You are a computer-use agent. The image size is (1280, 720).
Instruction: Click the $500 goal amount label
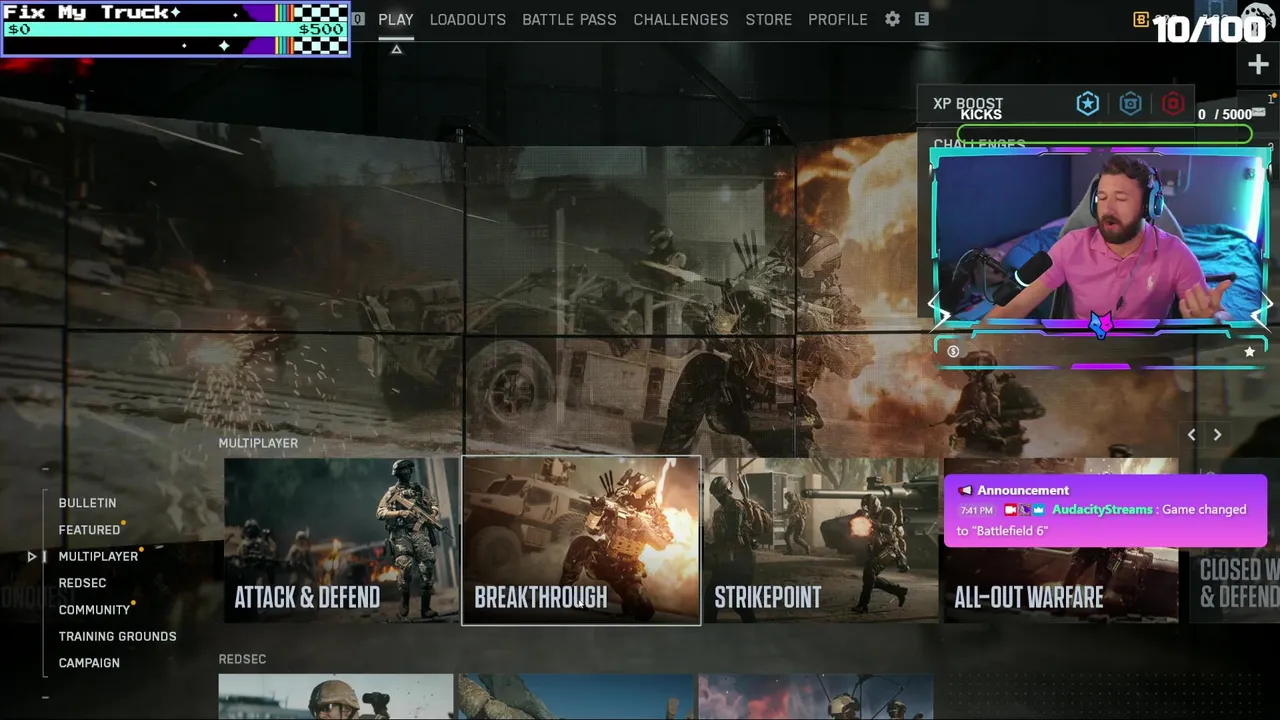tap(321, 29)
